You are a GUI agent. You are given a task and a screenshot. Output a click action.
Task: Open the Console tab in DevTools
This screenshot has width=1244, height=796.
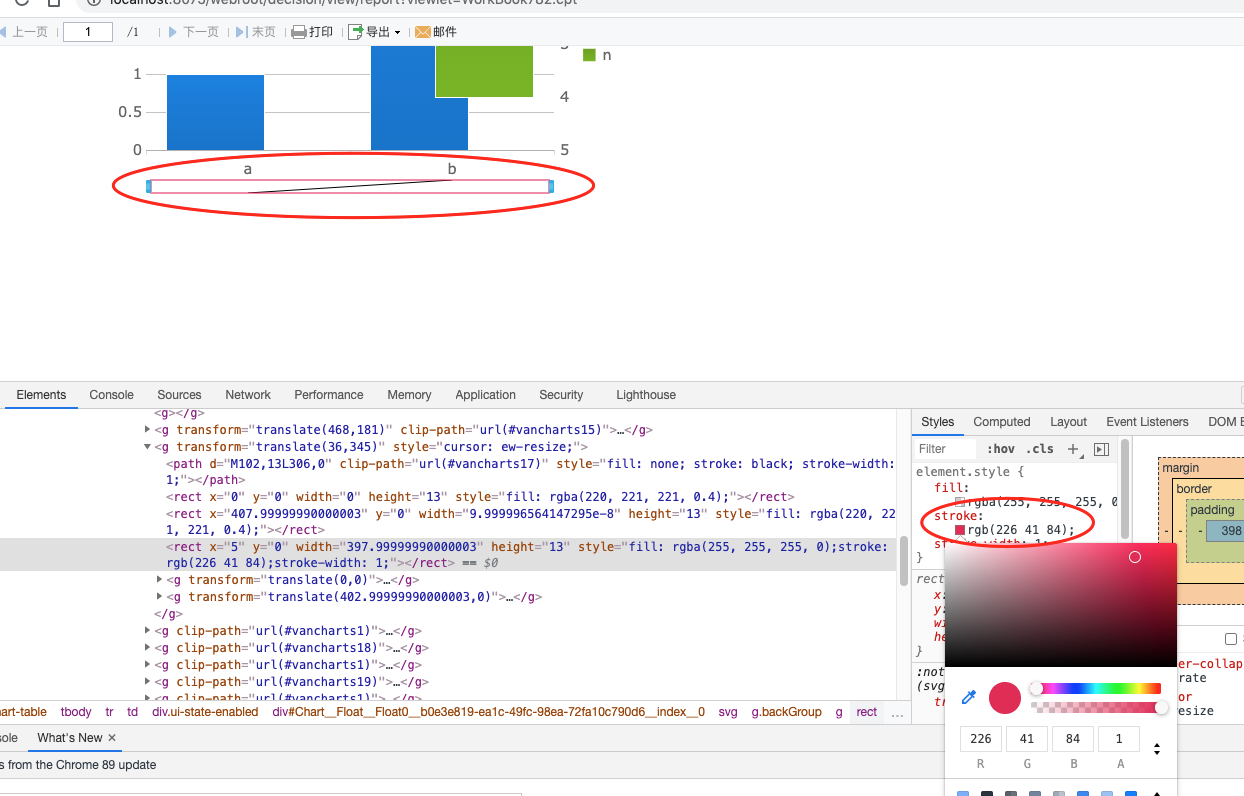(111, 395)
